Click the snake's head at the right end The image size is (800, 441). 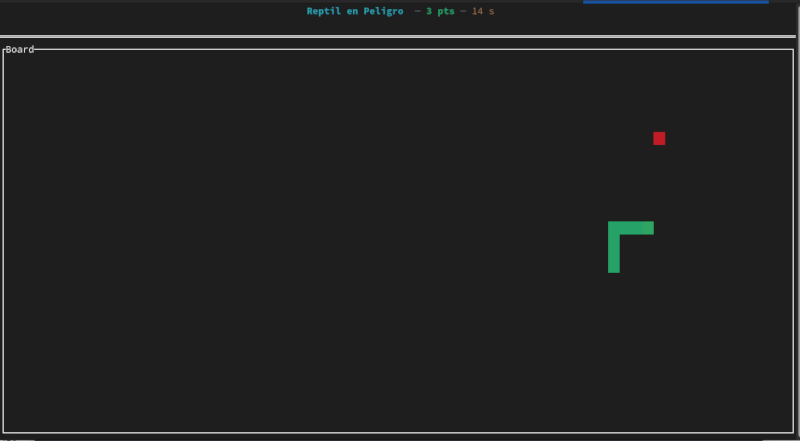tap(648, 228)
